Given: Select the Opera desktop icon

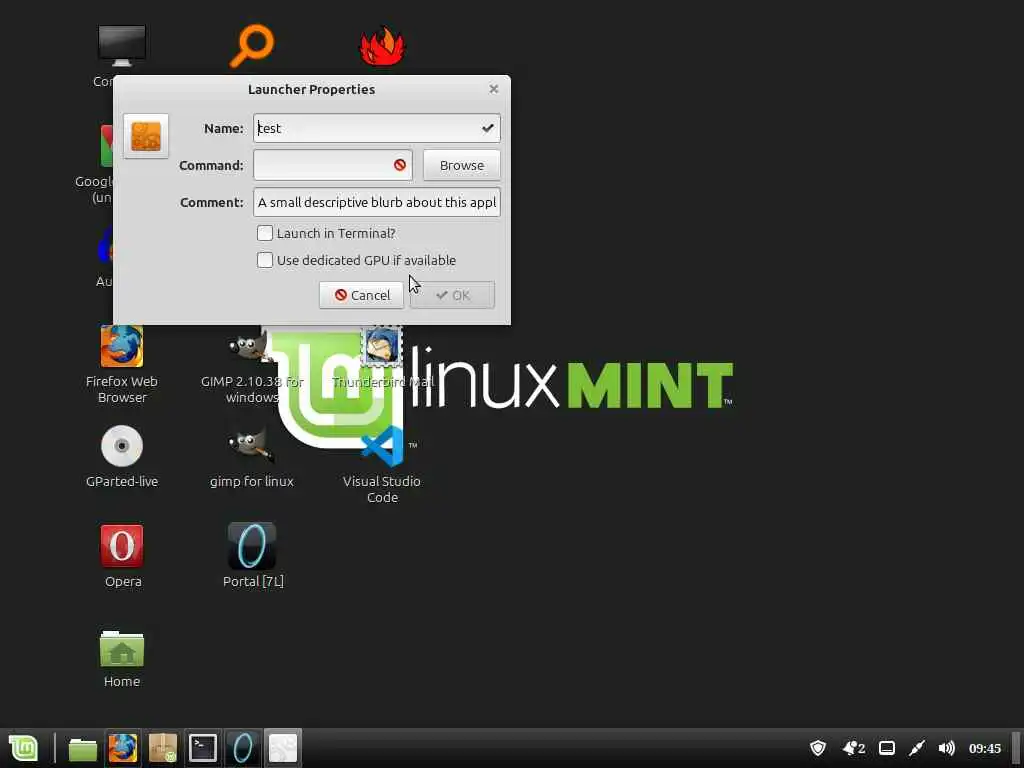Looking at the screenshot, I should click(122, 546).
